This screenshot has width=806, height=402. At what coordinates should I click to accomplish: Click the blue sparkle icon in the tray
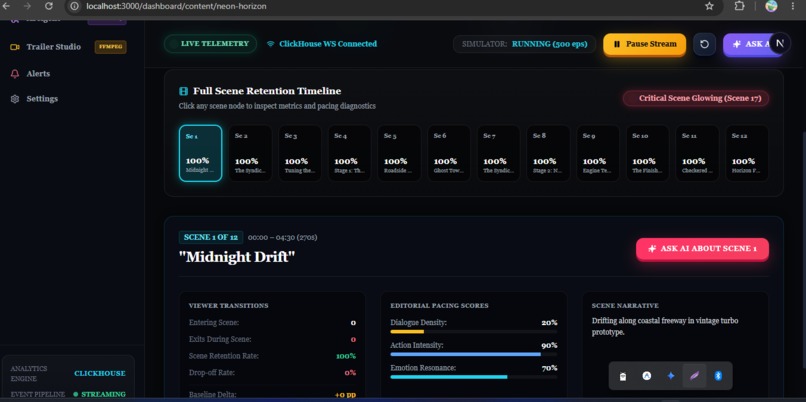pyautogui.click(x=670, y=376)
